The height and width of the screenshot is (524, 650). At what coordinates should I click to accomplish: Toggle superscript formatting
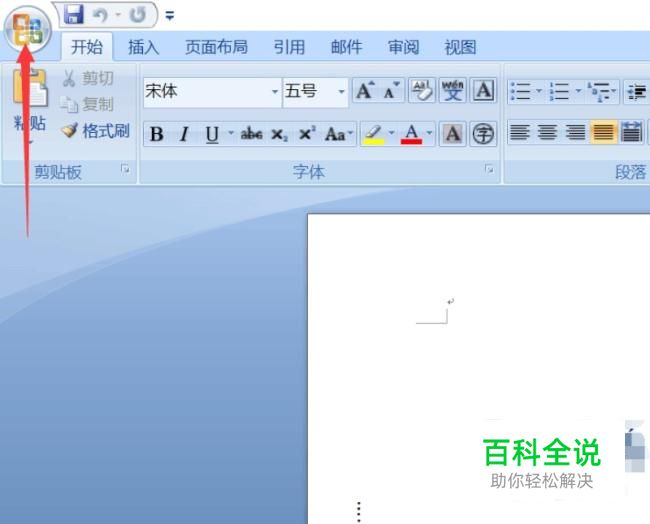click(307, 134)
